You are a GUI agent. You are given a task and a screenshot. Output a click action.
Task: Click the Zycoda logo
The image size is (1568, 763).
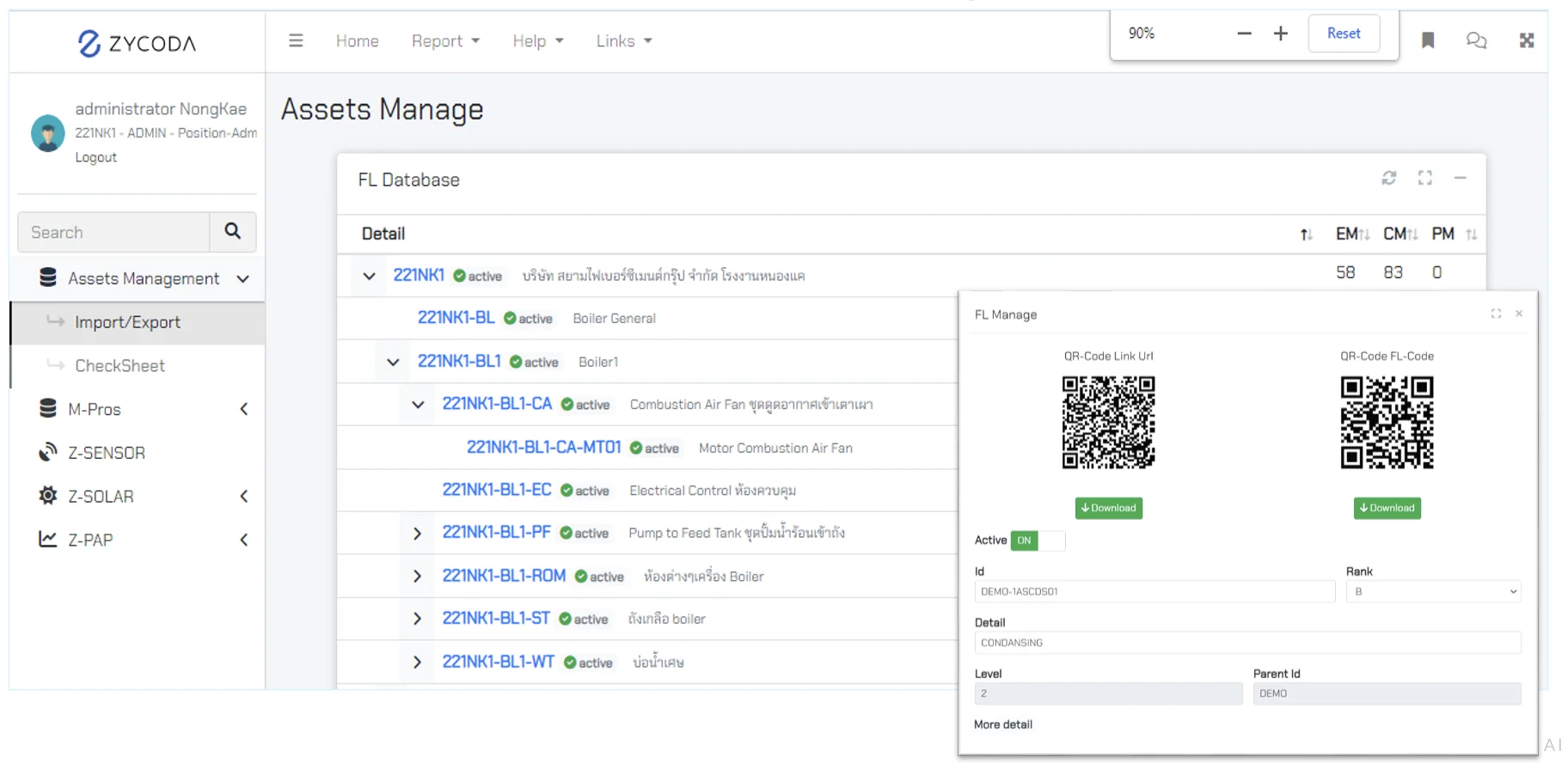[x=138, y=42]
